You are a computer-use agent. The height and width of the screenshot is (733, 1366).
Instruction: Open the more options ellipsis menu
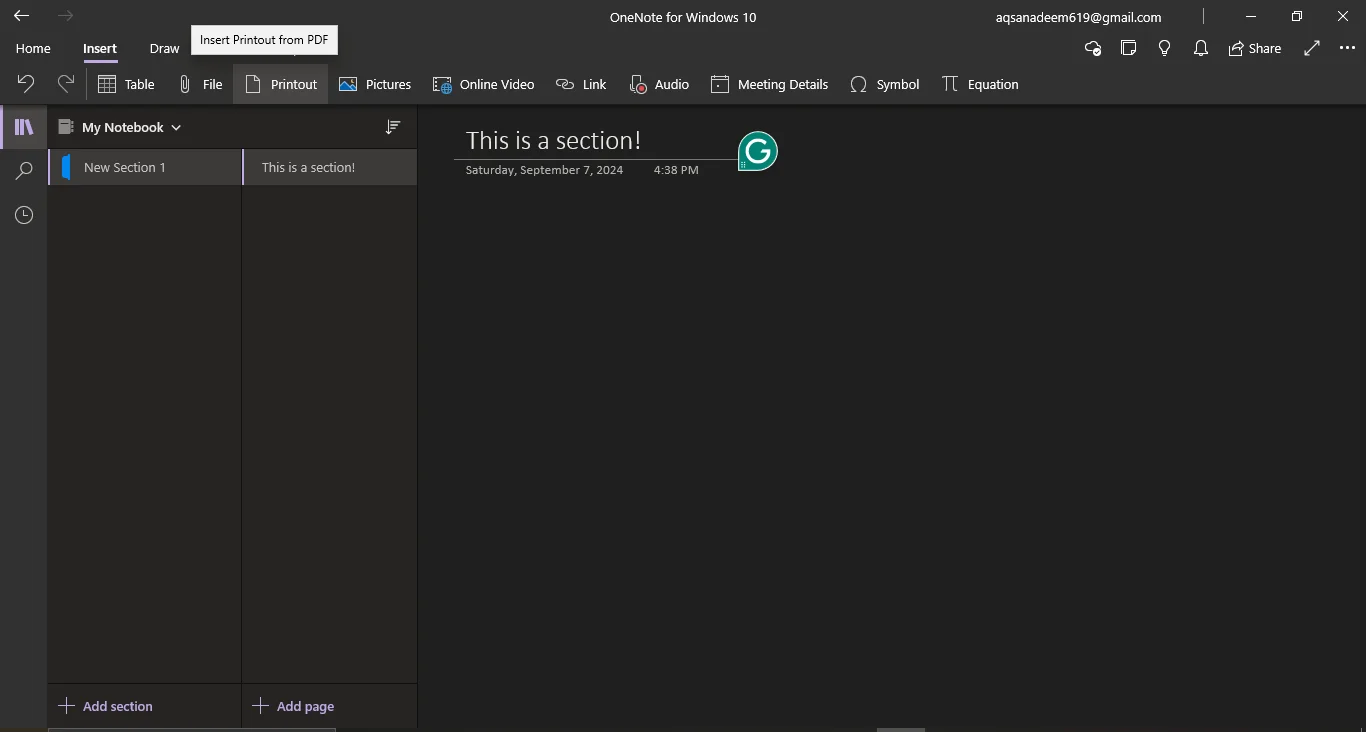pos(1347,48)
